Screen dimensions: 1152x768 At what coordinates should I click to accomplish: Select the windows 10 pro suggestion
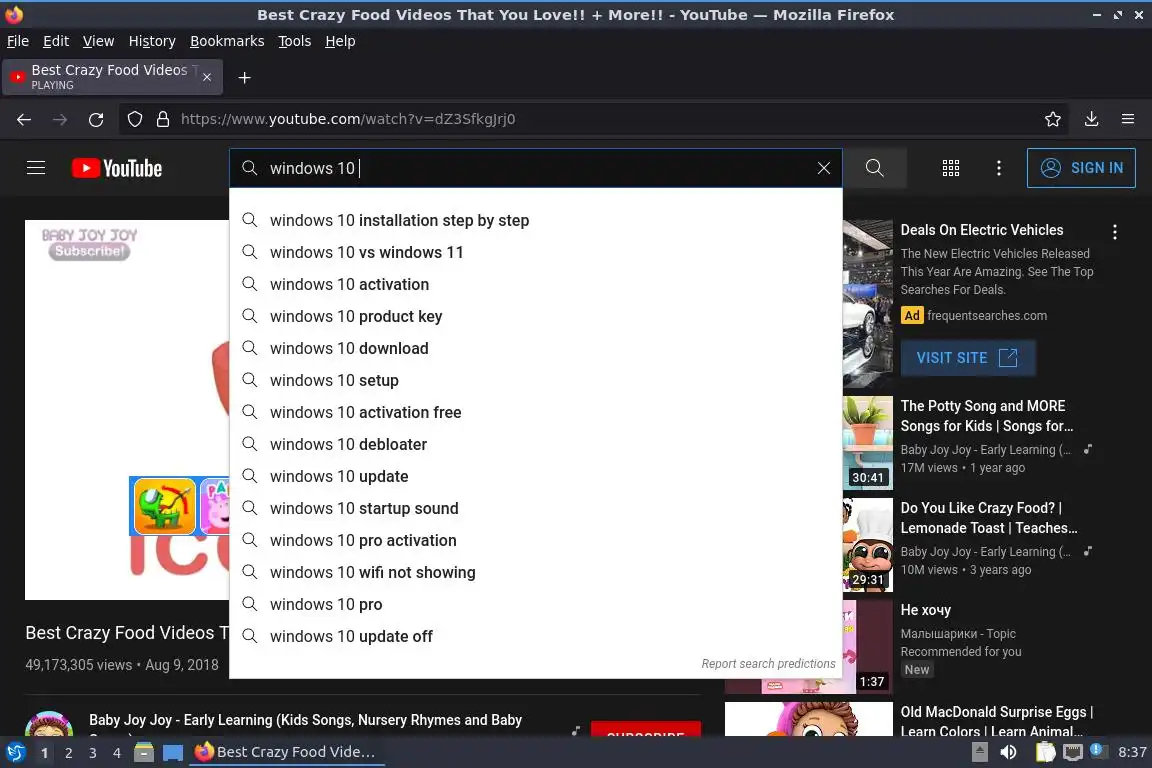536,604
